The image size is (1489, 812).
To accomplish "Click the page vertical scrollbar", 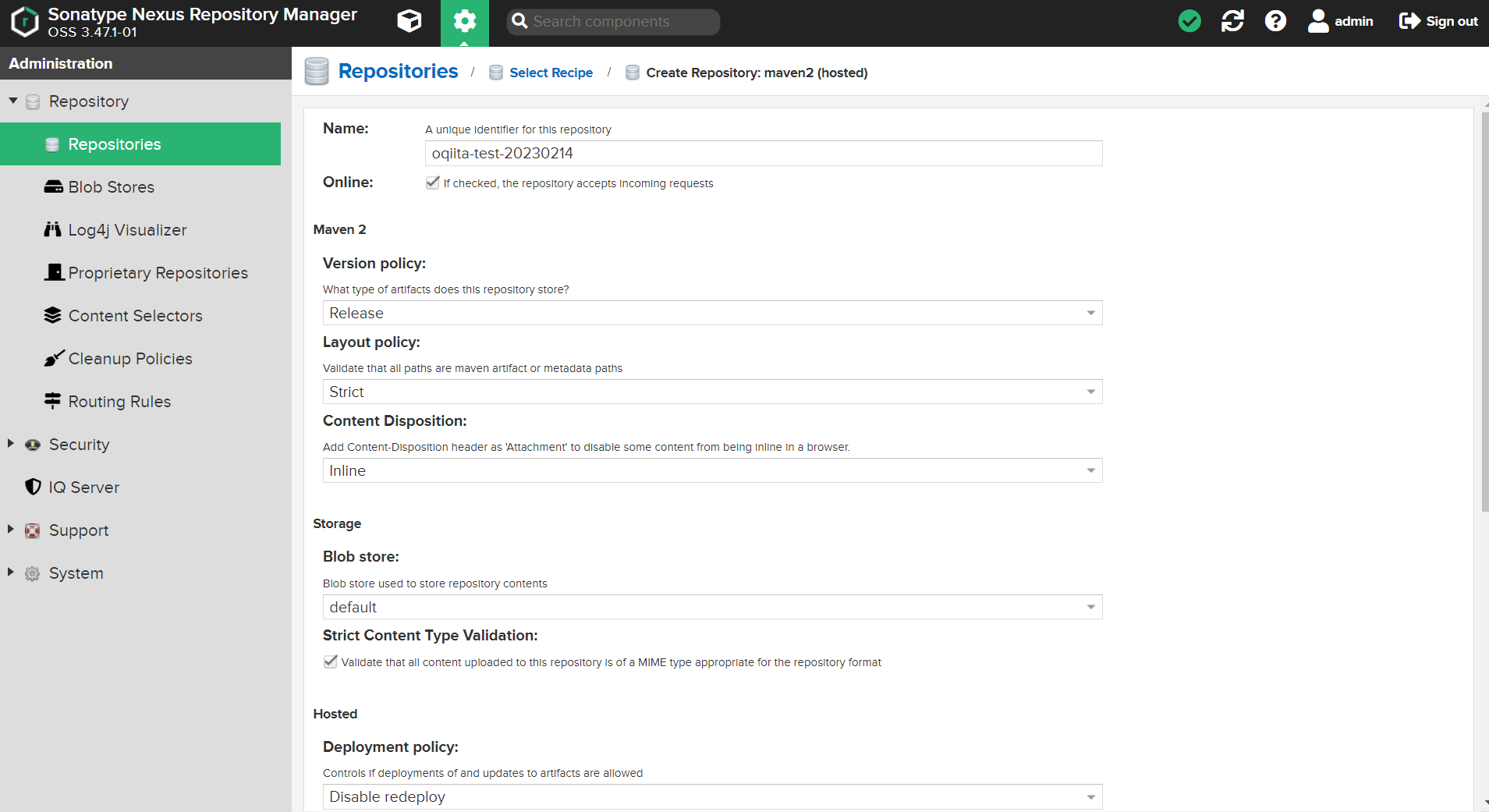I will tap(1484, 312).
